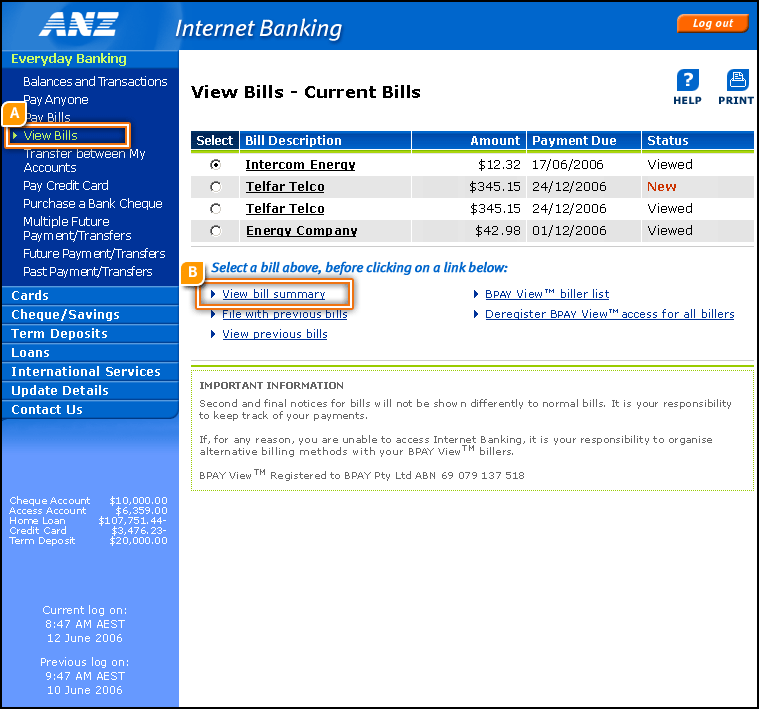Open the BPAY View biller list link
Screen dimensions: 759x709
pyautogui.click(x=547, y=294)
